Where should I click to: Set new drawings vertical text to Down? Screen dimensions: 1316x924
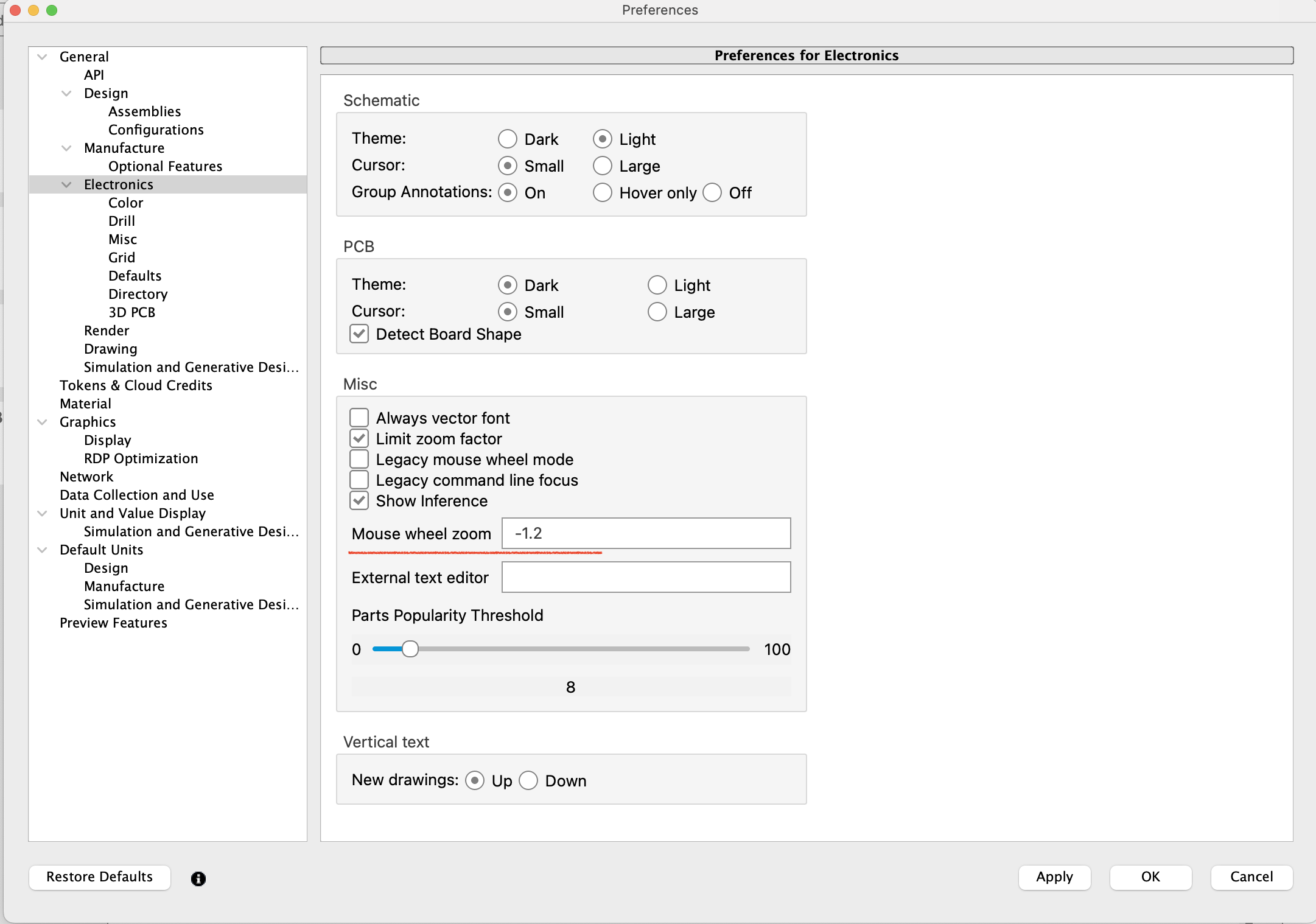(528, 780)
